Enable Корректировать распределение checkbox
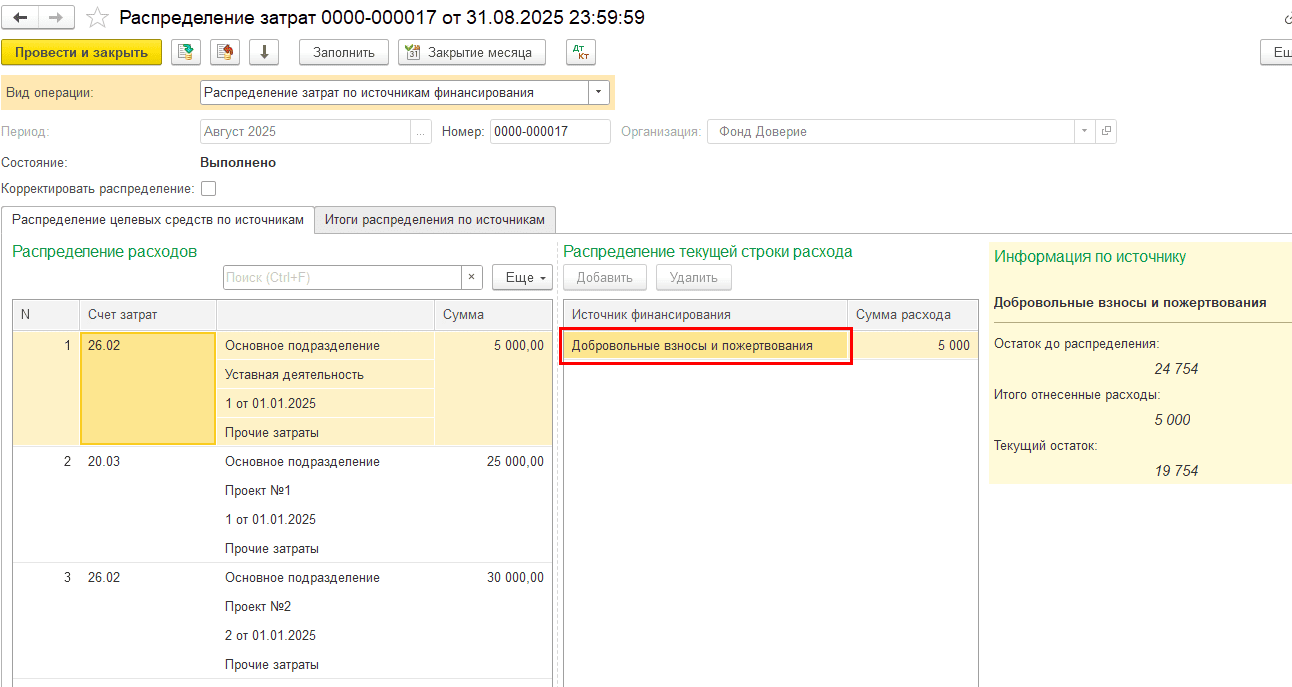 coord(208,188)
